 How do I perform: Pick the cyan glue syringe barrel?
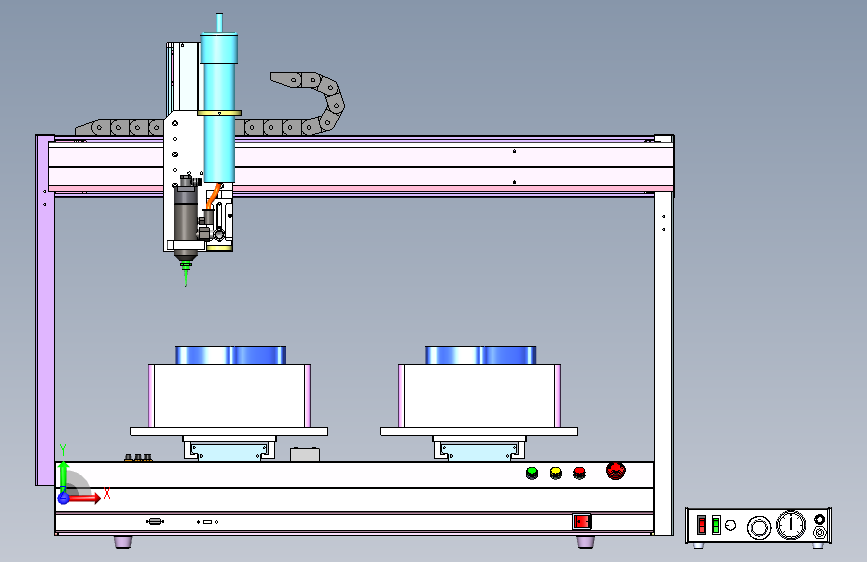(220, 108)
